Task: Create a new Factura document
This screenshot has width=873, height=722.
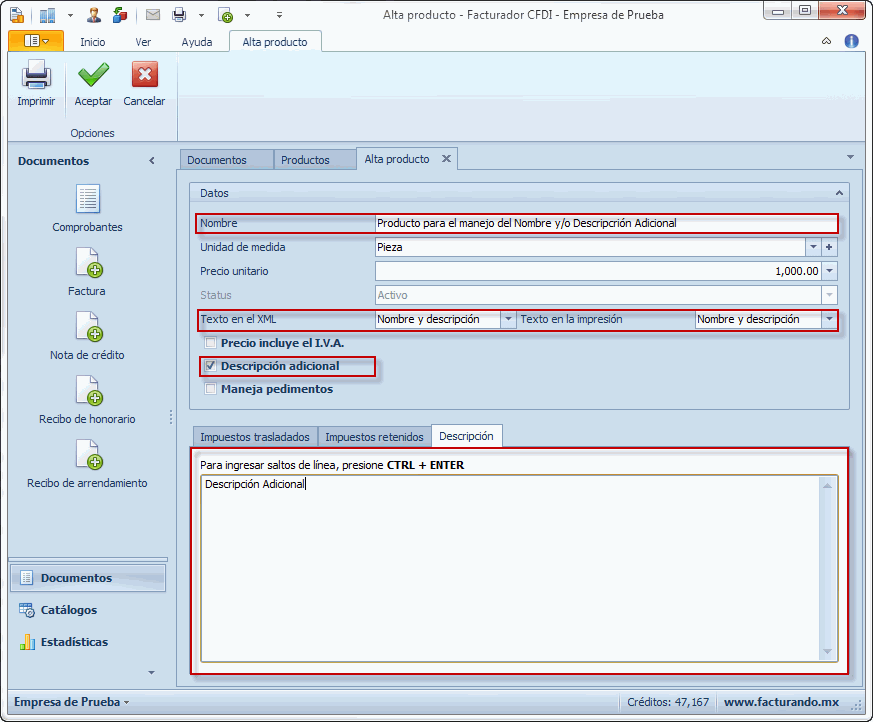Action: [88, 263]
